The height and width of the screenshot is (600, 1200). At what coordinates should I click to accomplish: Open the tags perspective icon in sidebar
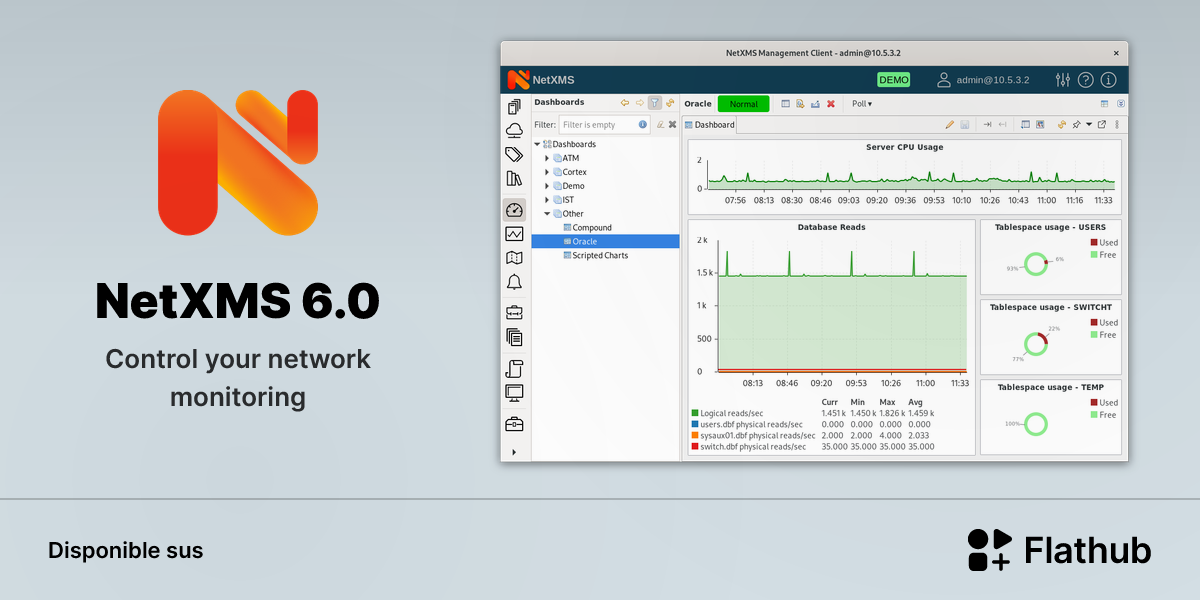coord(514,154)
